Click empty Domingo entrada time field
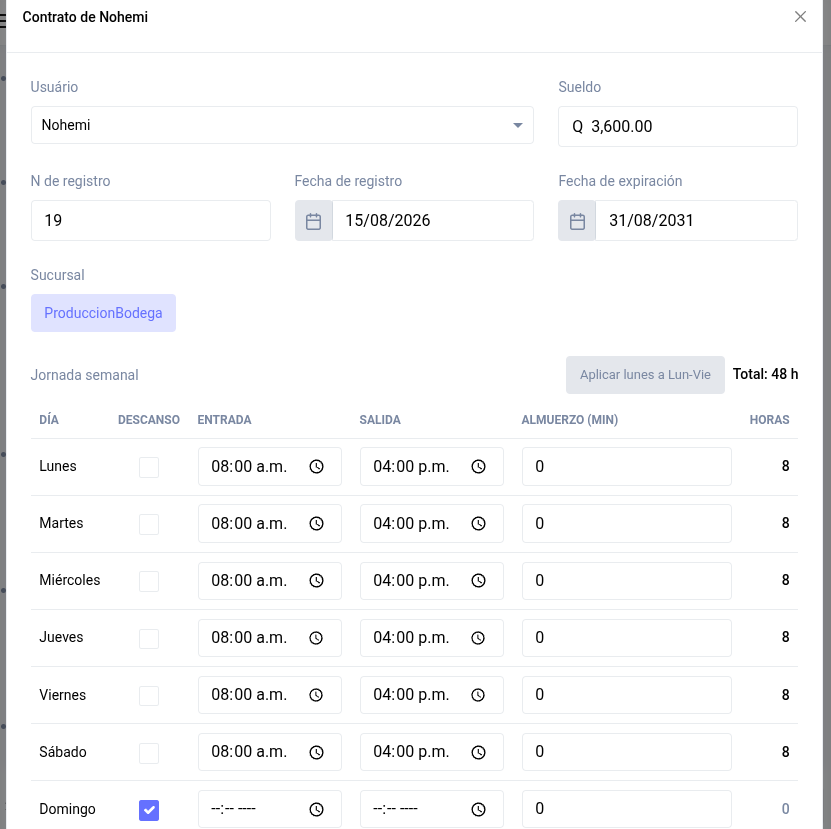831x829 pixels. click(270, 809)
